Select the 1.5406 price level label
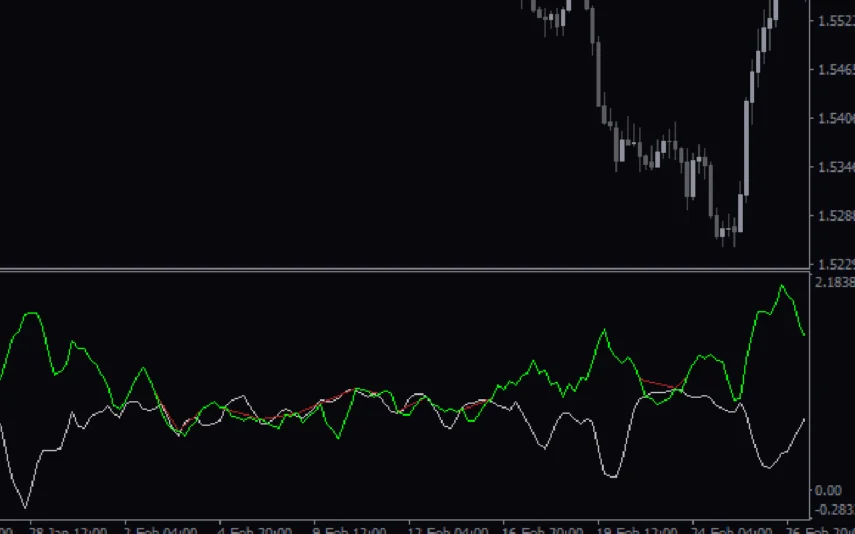The height and width of the screenshot is (534, 855). (x=836, y=119)
